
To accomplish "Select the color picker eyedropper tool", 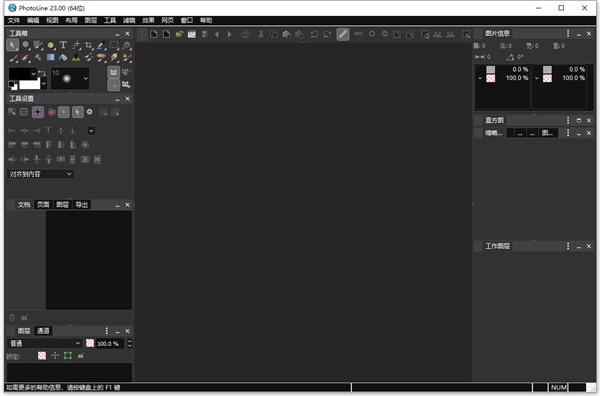I will [101, 45].
